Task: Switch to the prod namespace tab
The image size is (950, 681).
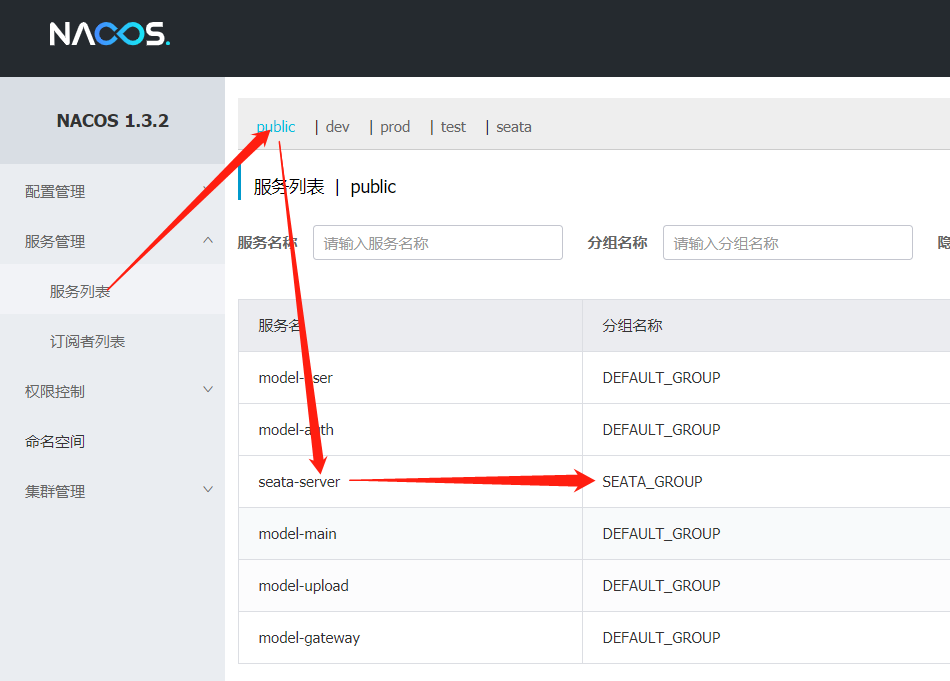Action: 395,127
